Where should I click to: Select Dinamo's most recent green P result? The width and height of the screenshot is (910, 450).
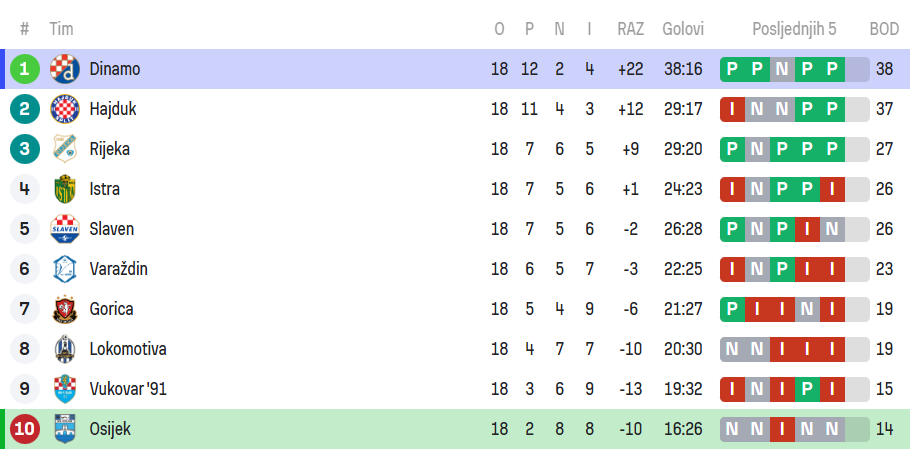tap(833, 69)
